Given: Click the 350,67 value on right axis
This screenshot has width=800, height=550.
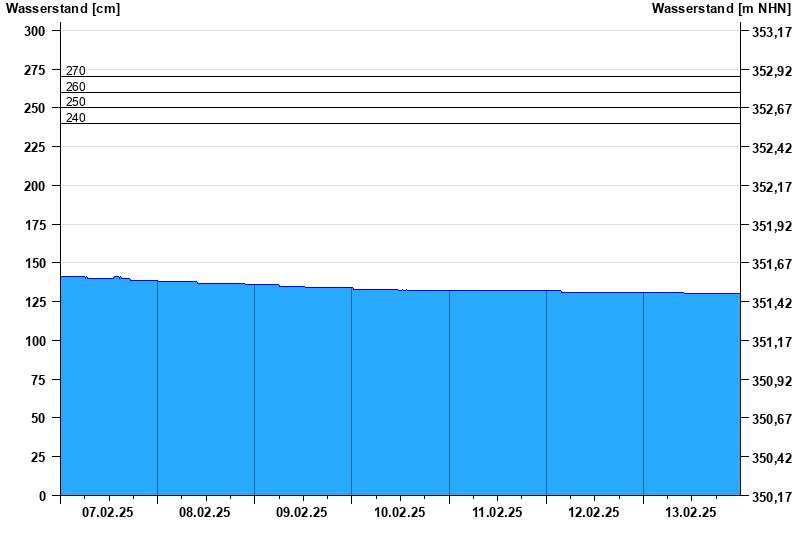Looking at the screenshot, I should [x=772, y=419].
